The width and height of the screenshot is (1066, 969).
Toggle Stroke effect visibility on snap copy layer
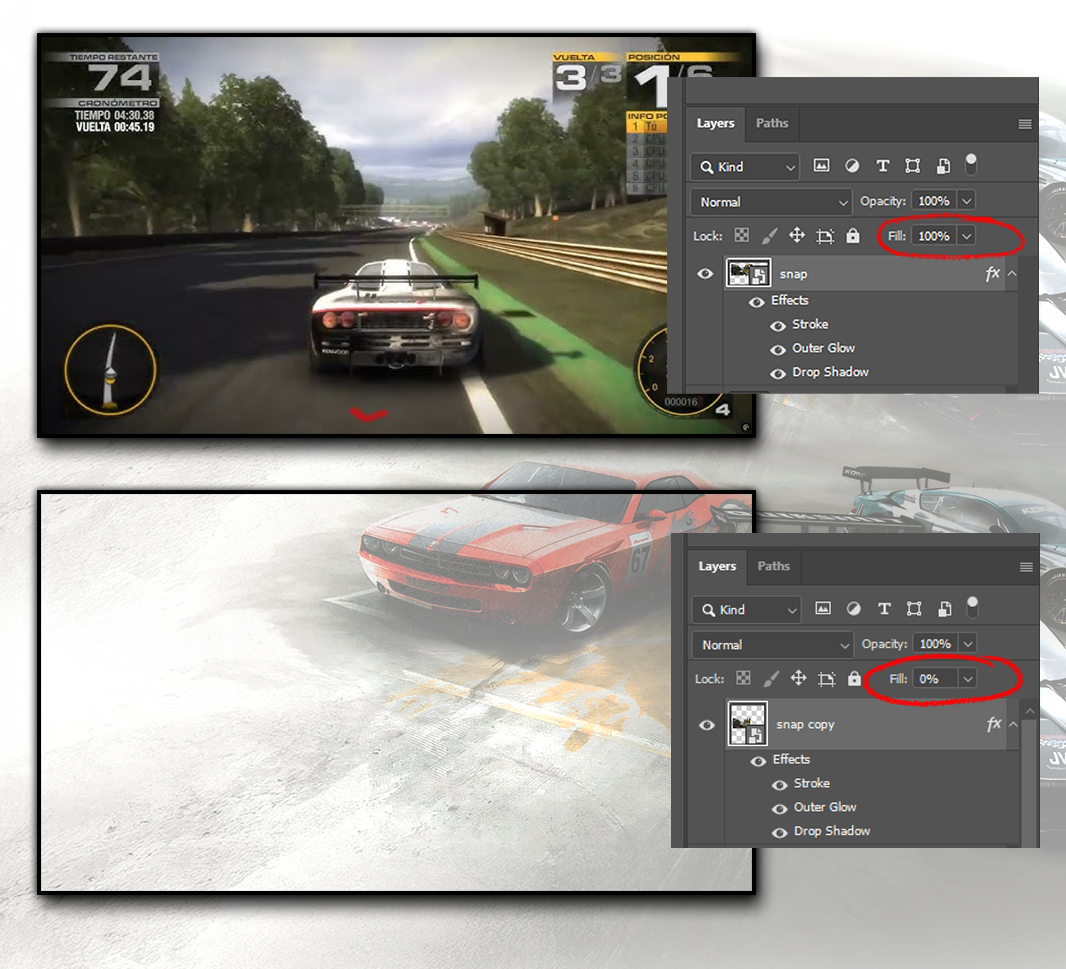[x=779, y=784]
